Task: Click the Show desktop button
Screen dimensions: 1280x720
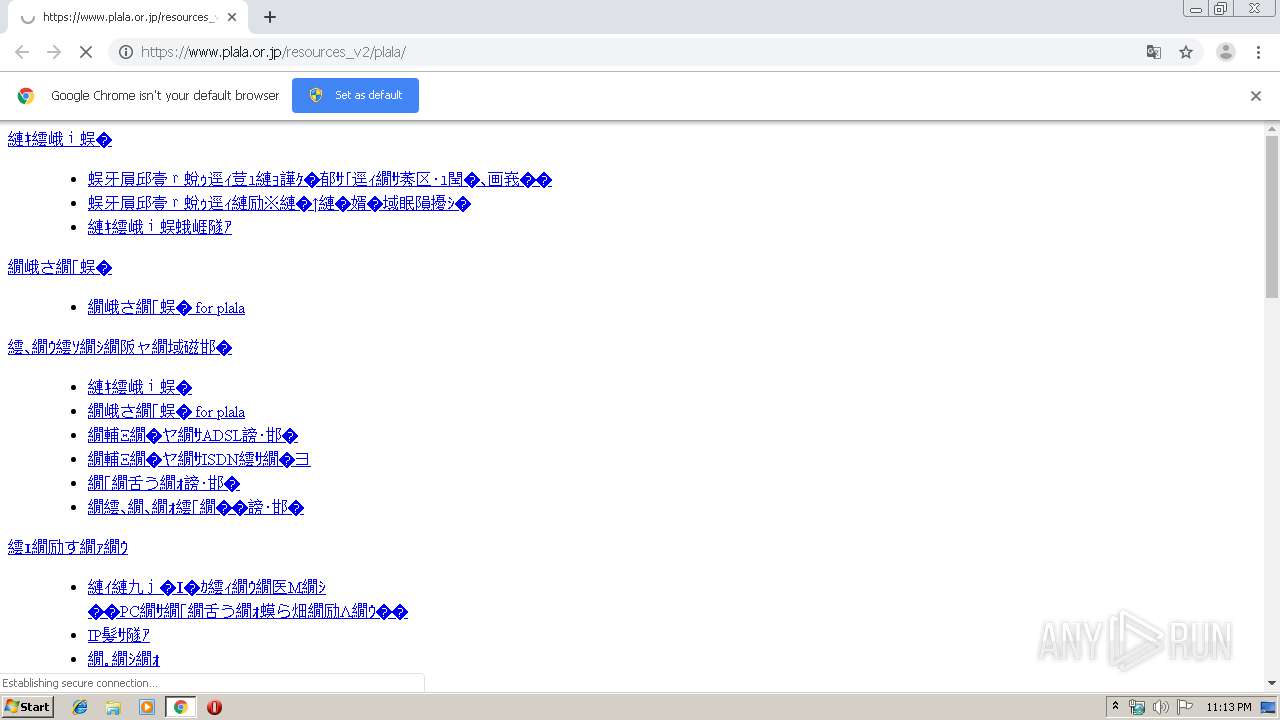Action: [1268, 707]
